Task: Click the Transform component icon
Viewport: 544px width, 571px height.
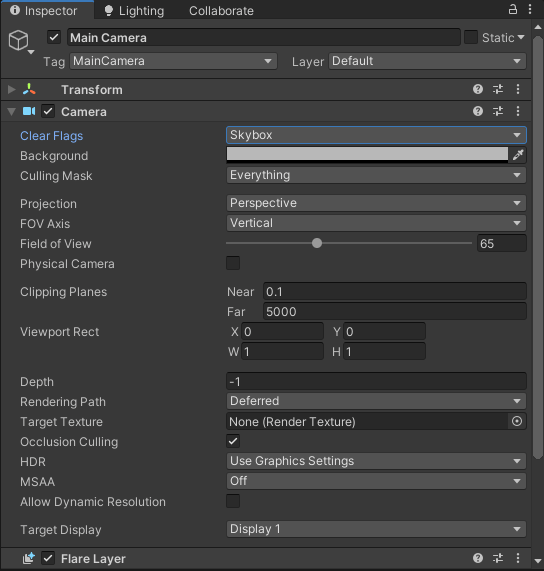Action: coord(29,89)
